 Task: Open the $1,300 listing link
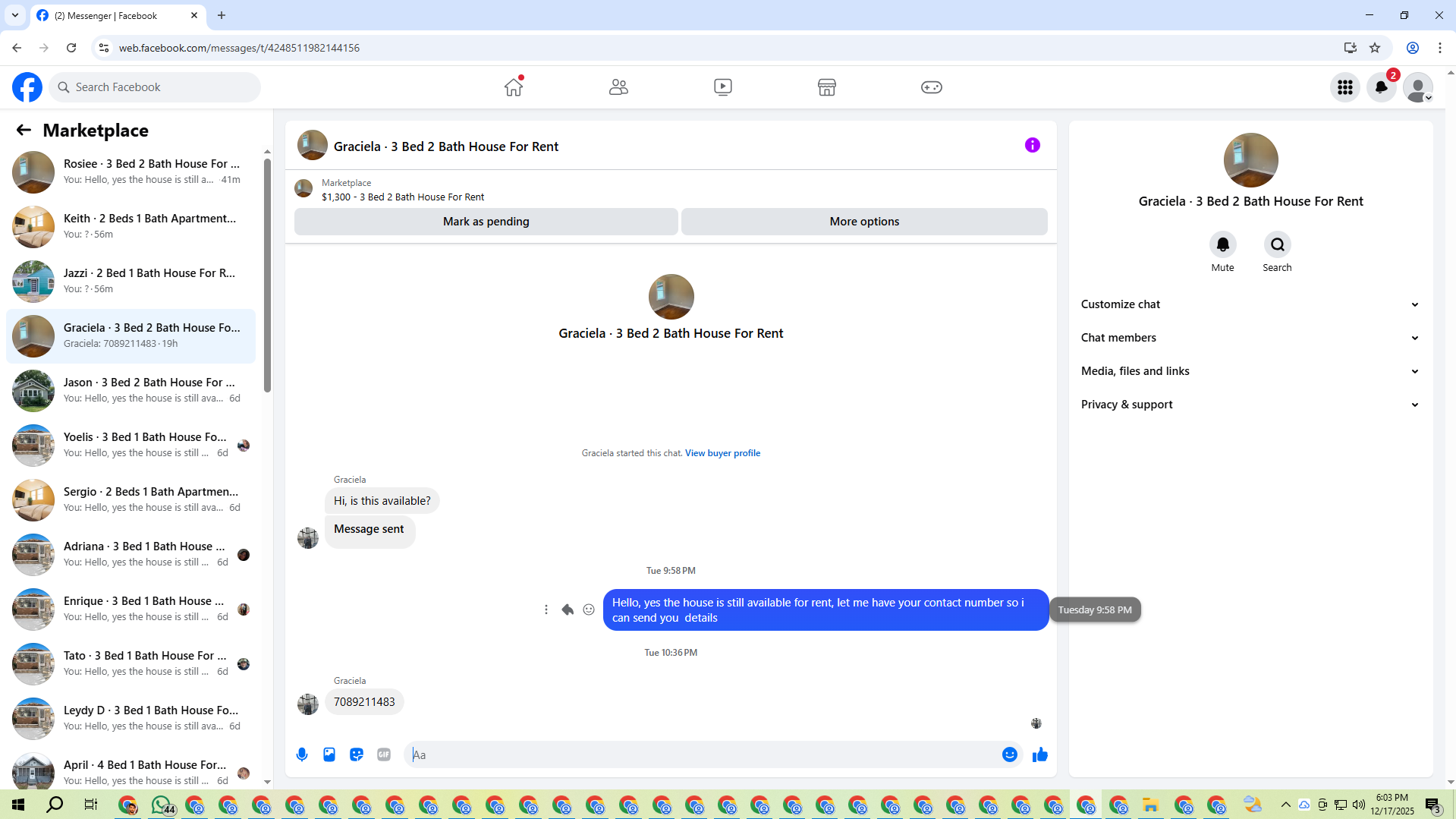click(402, 197)
